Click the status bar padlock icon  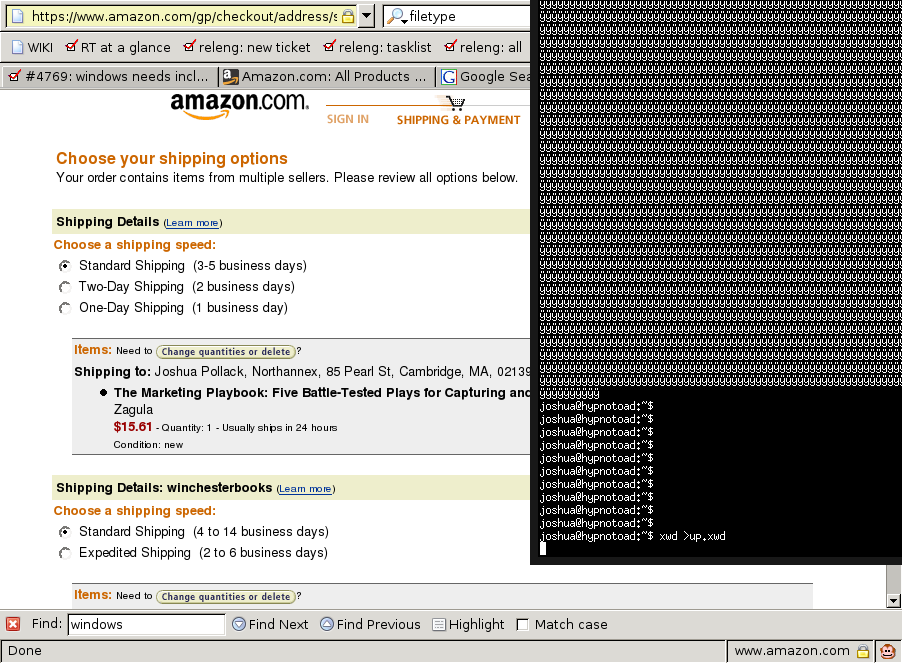(863, 651)
